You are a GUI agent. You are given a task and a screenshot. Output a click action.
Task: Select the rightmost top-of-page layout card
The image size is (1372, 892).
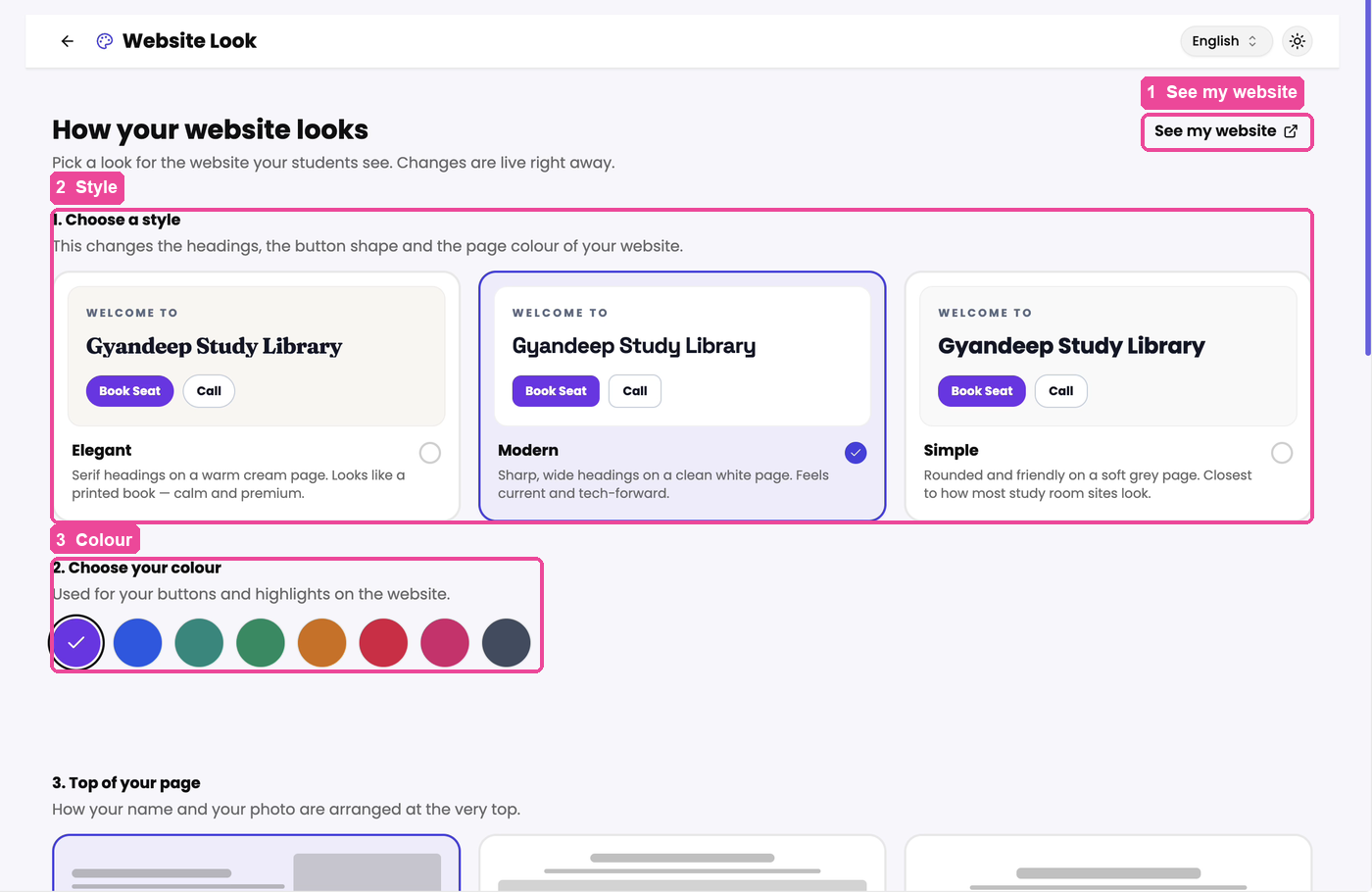coord(1108,864)
